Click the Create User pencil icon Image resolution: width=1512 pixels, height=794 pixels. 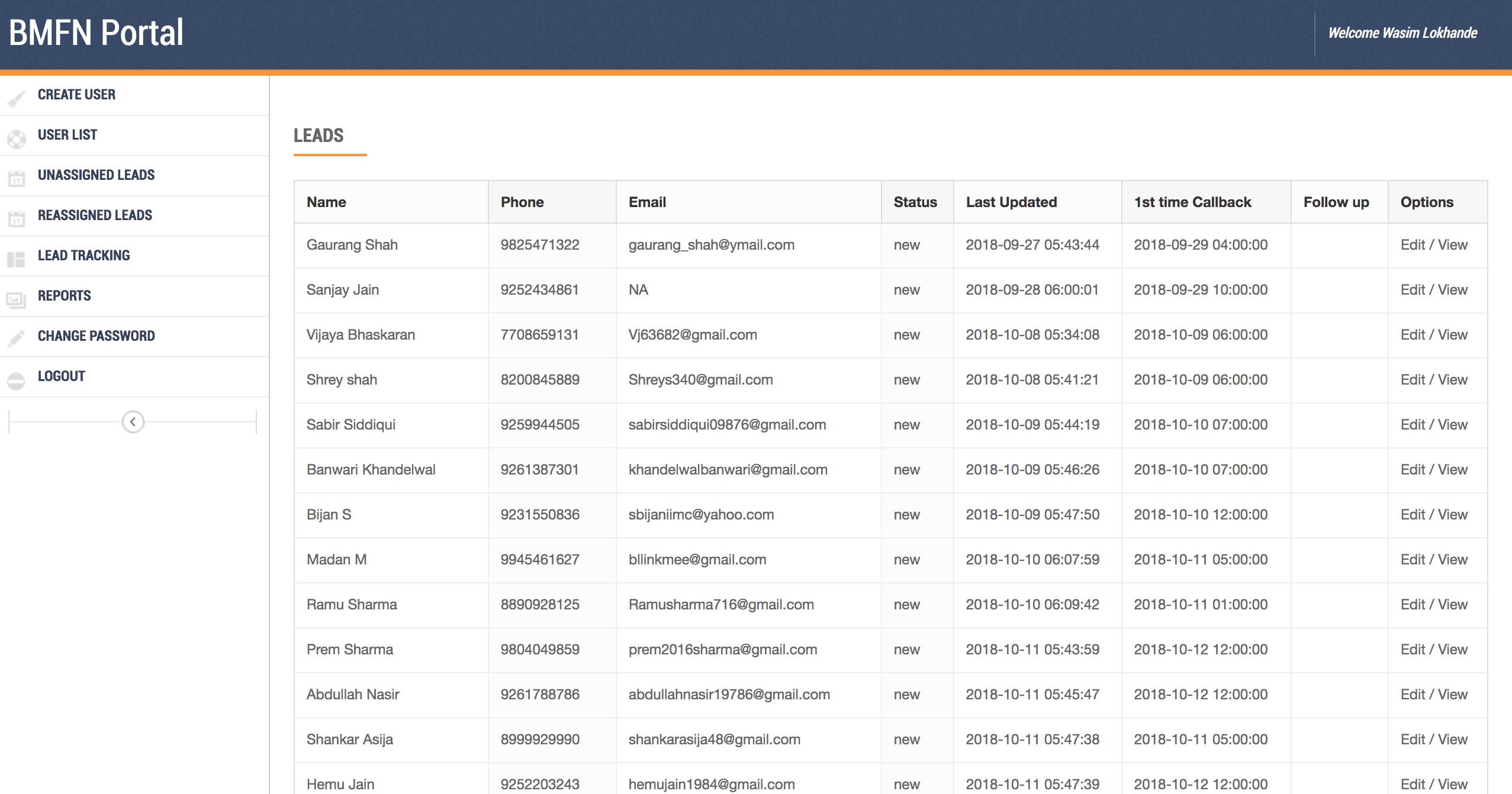click(x=17, y=99)
